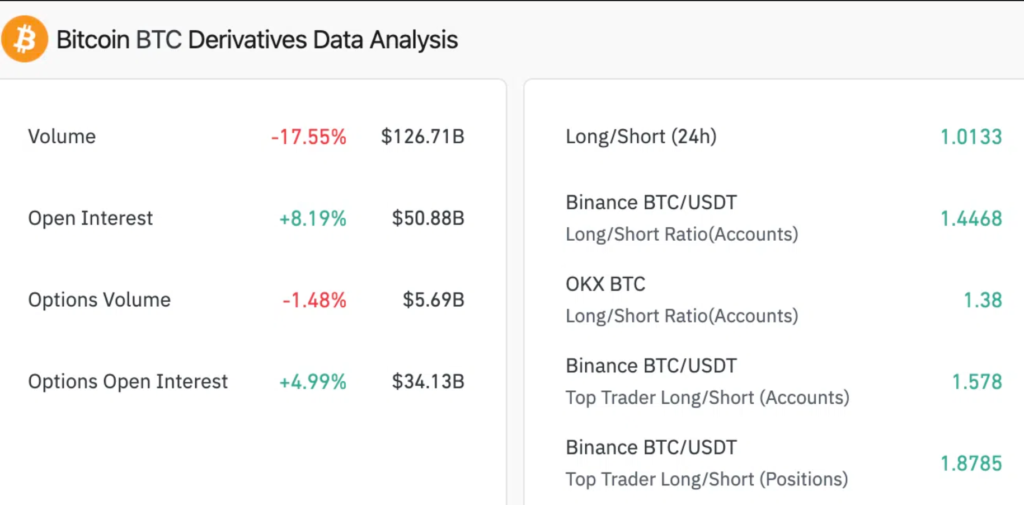Click the Bitcoin BTC Derivatives Data Analysis heading

(x=257, y=40)
